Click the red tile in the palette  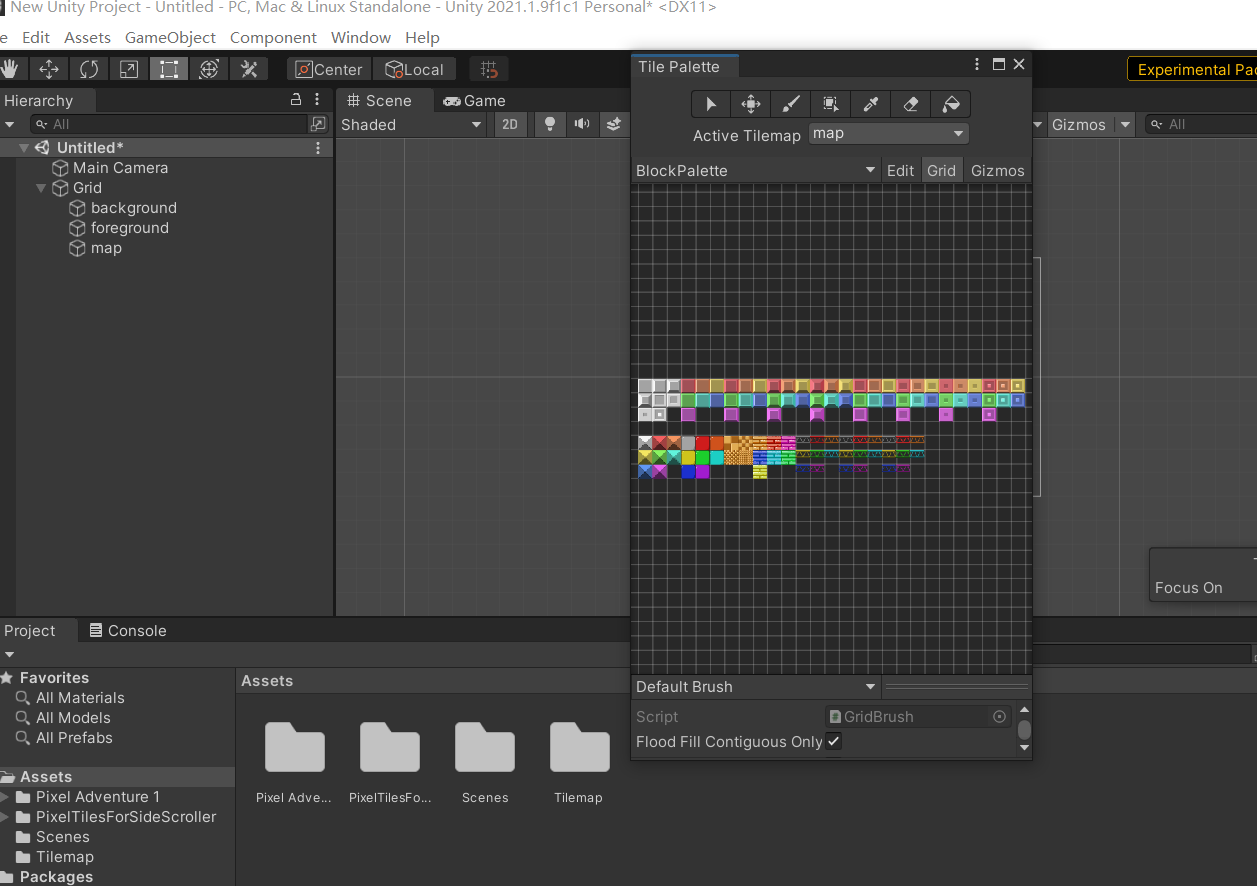tap(702, 443)
